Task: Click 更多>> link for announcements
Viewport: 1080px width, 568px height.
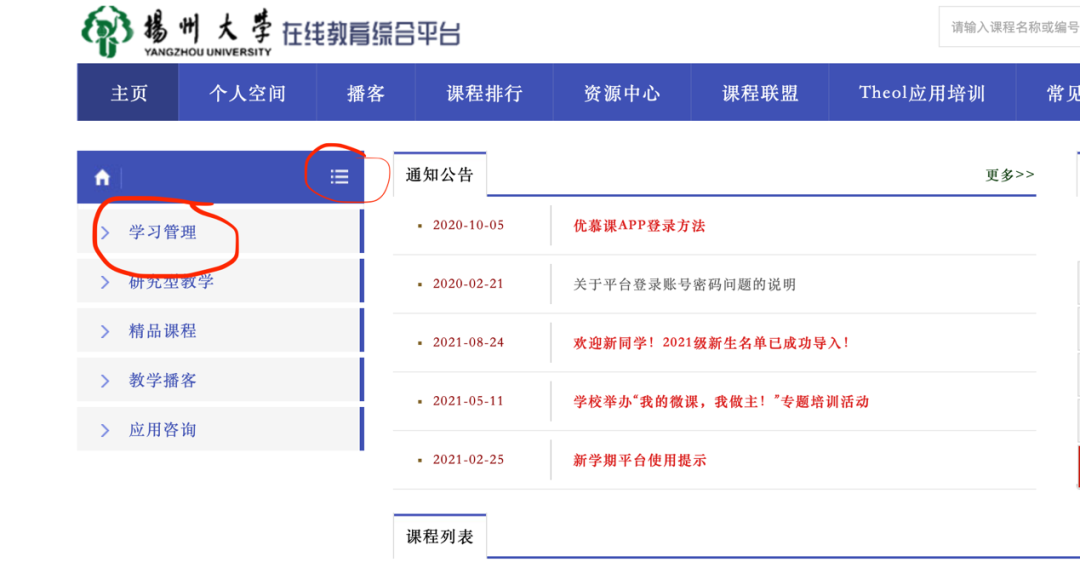Action: tap(1010, 175)
